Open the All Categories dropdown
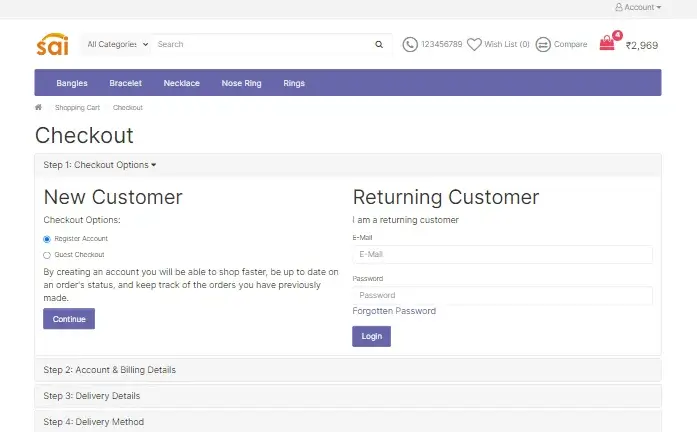The height and width of the screenshot is (432, 697). click(x=117, y=45)
